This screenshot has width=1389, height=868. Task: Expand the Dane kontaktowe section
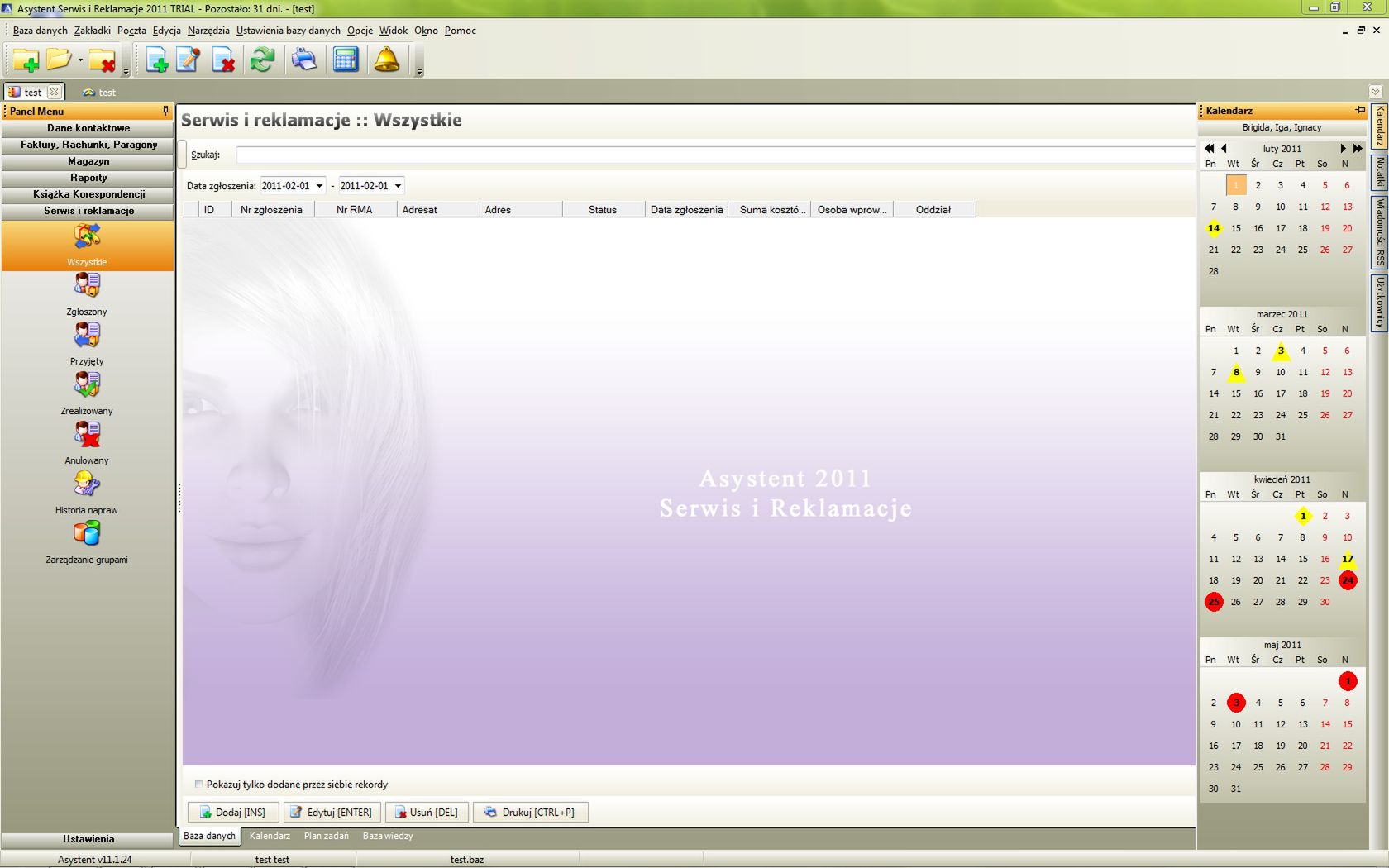[88, 128]
